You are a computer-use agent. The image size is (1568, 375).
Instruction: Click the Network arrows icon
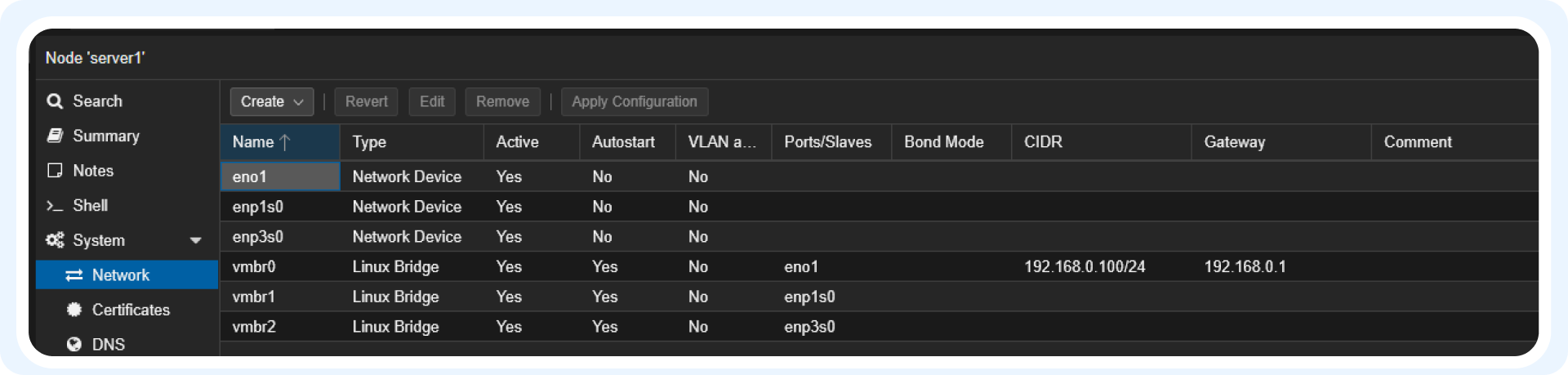74,275
